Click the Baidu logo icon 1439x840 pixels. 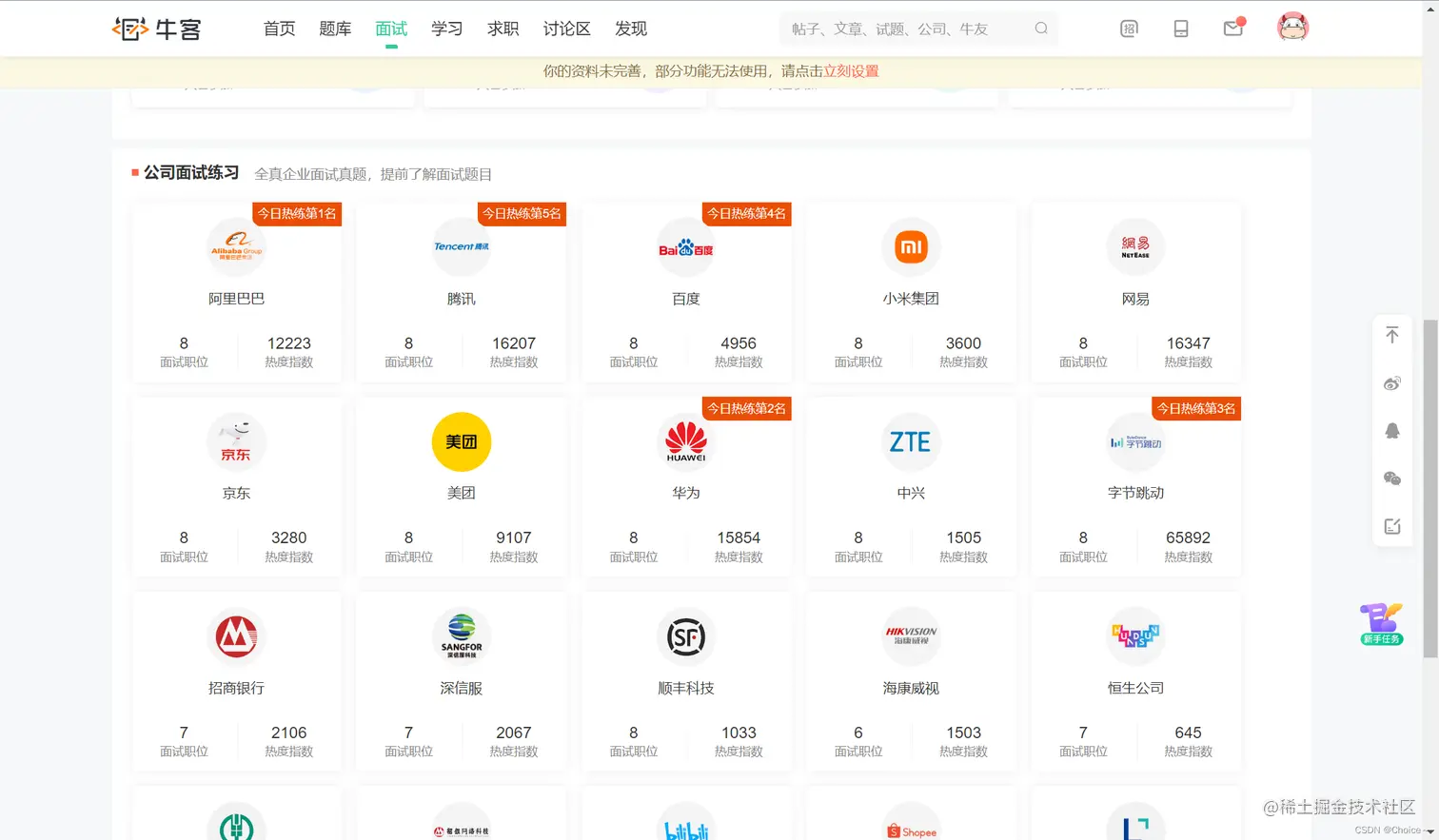(686, 246)
